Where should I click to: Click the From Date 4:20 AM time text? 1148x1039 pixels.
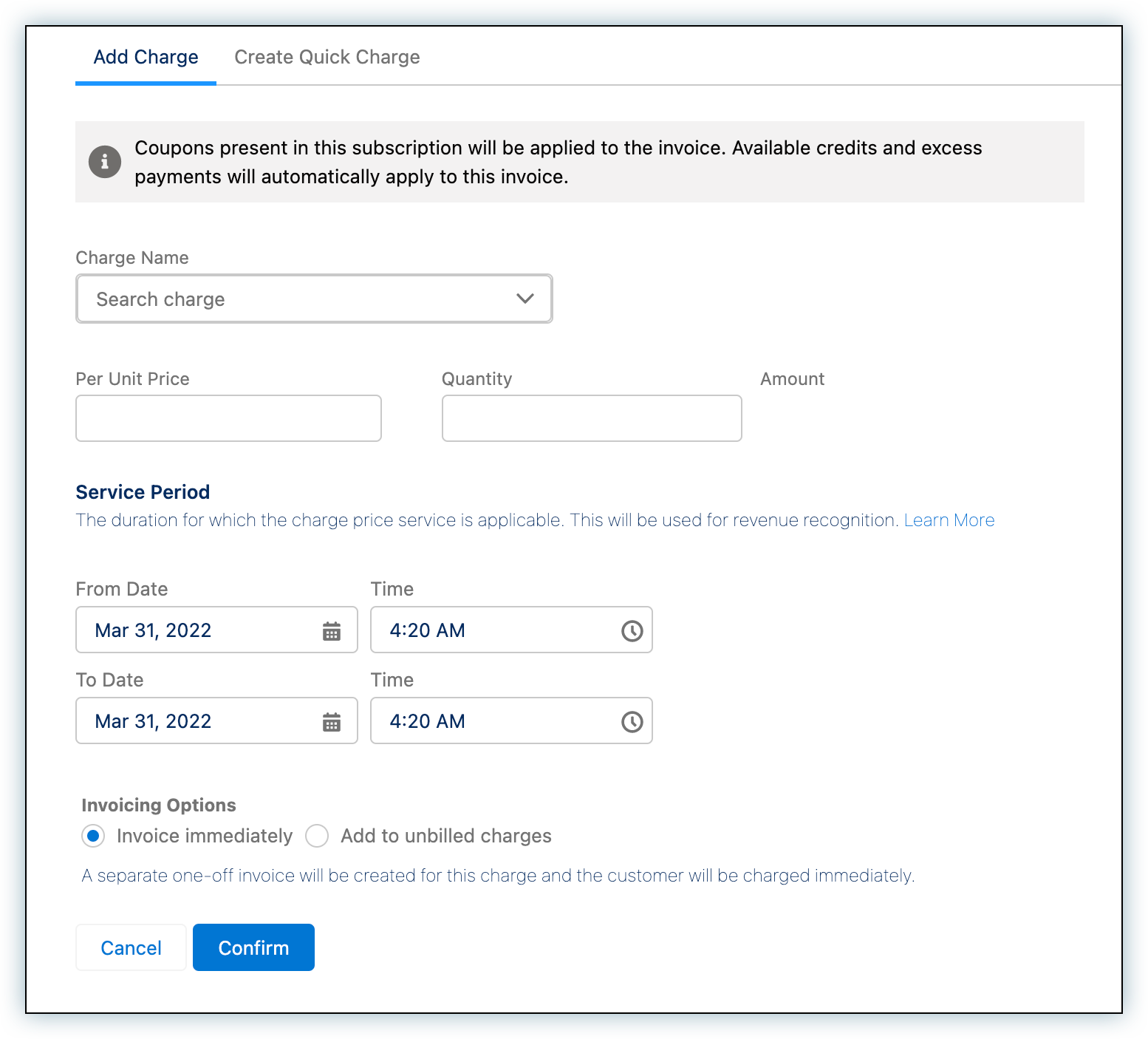428,630
